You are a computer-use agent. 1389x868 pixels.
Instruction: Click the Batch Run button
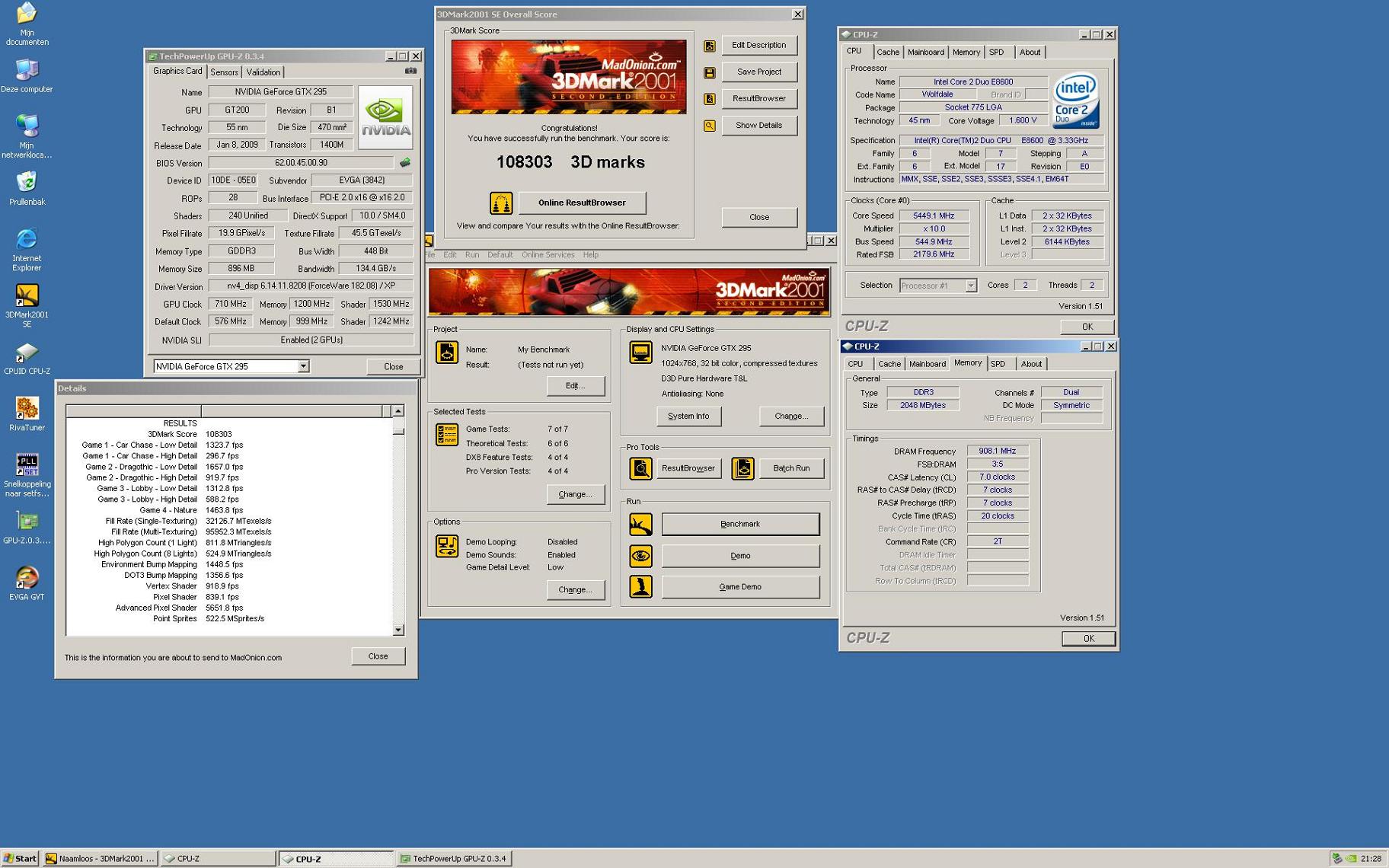coord(791,468)
